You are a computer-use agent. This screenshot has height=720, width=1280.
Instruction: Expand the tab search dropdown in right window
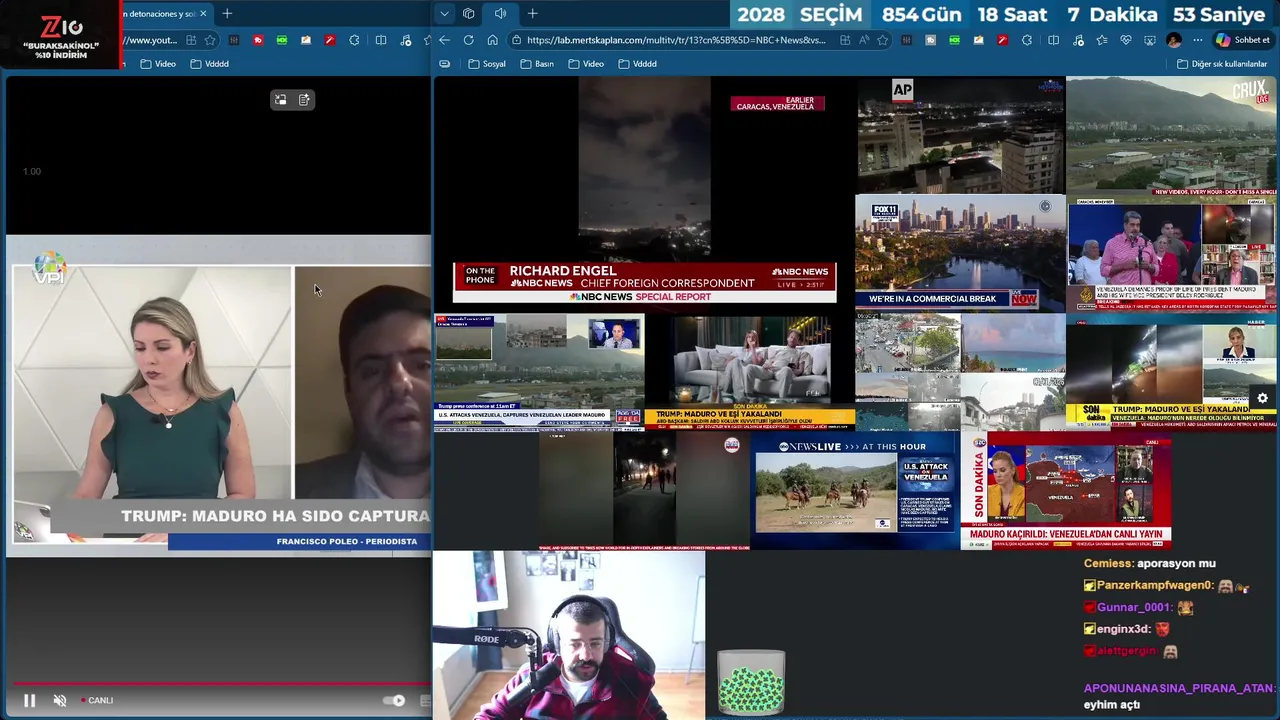click(x=444, y=14)
